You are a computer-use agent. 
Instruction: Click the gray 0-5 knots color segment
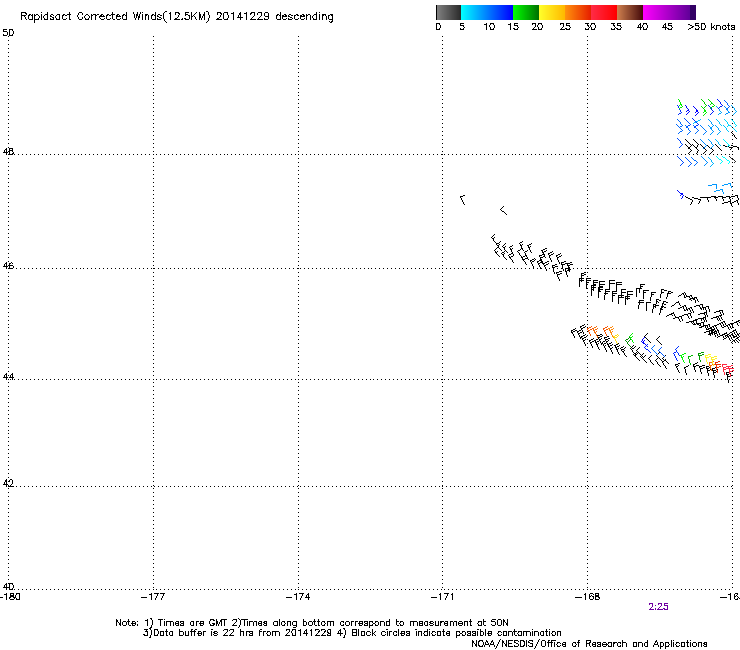[448, 12]
